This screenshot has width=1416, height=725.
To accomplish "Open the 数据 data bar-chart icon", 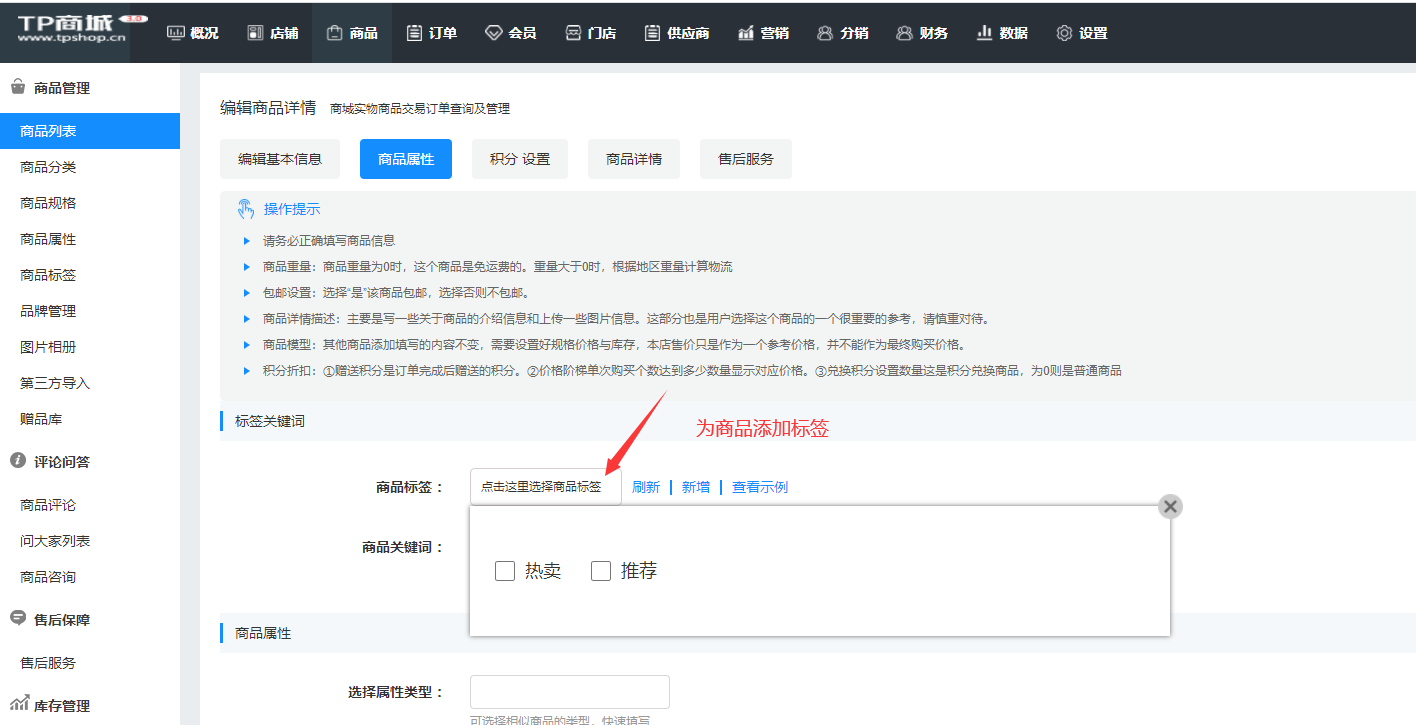I will 984,33.
